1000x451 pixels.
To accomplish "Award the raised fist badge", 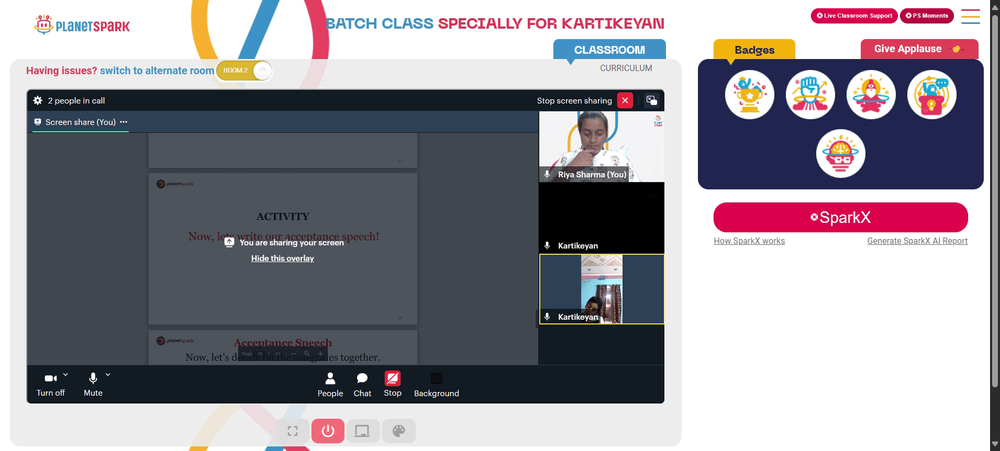I will 810,94.
